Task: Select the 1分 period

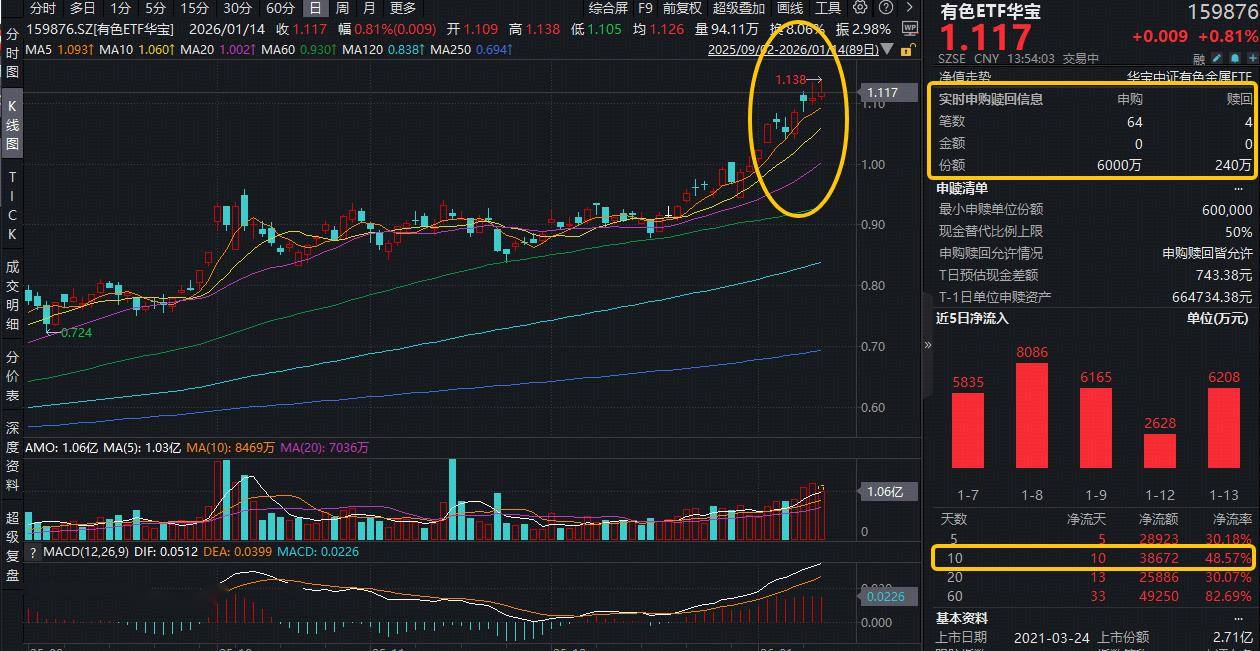Action: click(x=120, y=7)
